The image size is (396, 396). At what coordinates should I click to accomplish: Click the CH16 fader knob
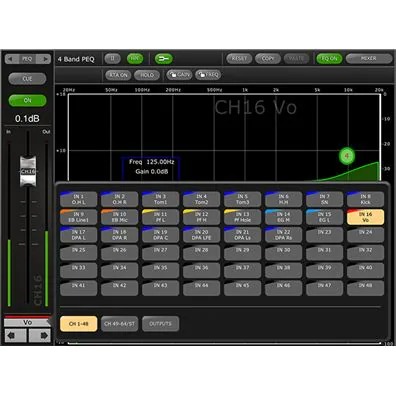28,171
